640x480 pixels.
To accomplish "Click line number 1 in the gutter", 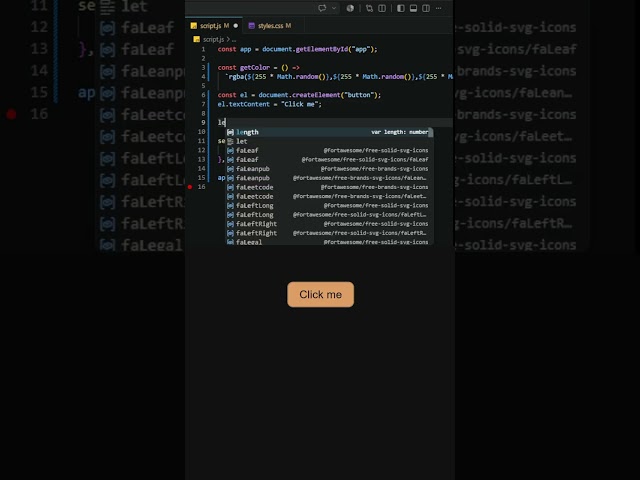I will [x=203, y=49].
